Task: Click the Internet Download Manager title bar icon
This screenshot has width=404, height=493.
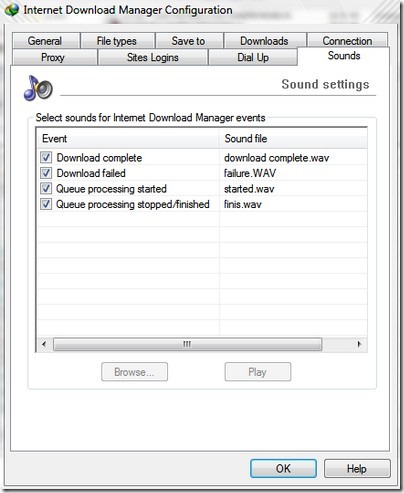Action: [x=12, y=10]
